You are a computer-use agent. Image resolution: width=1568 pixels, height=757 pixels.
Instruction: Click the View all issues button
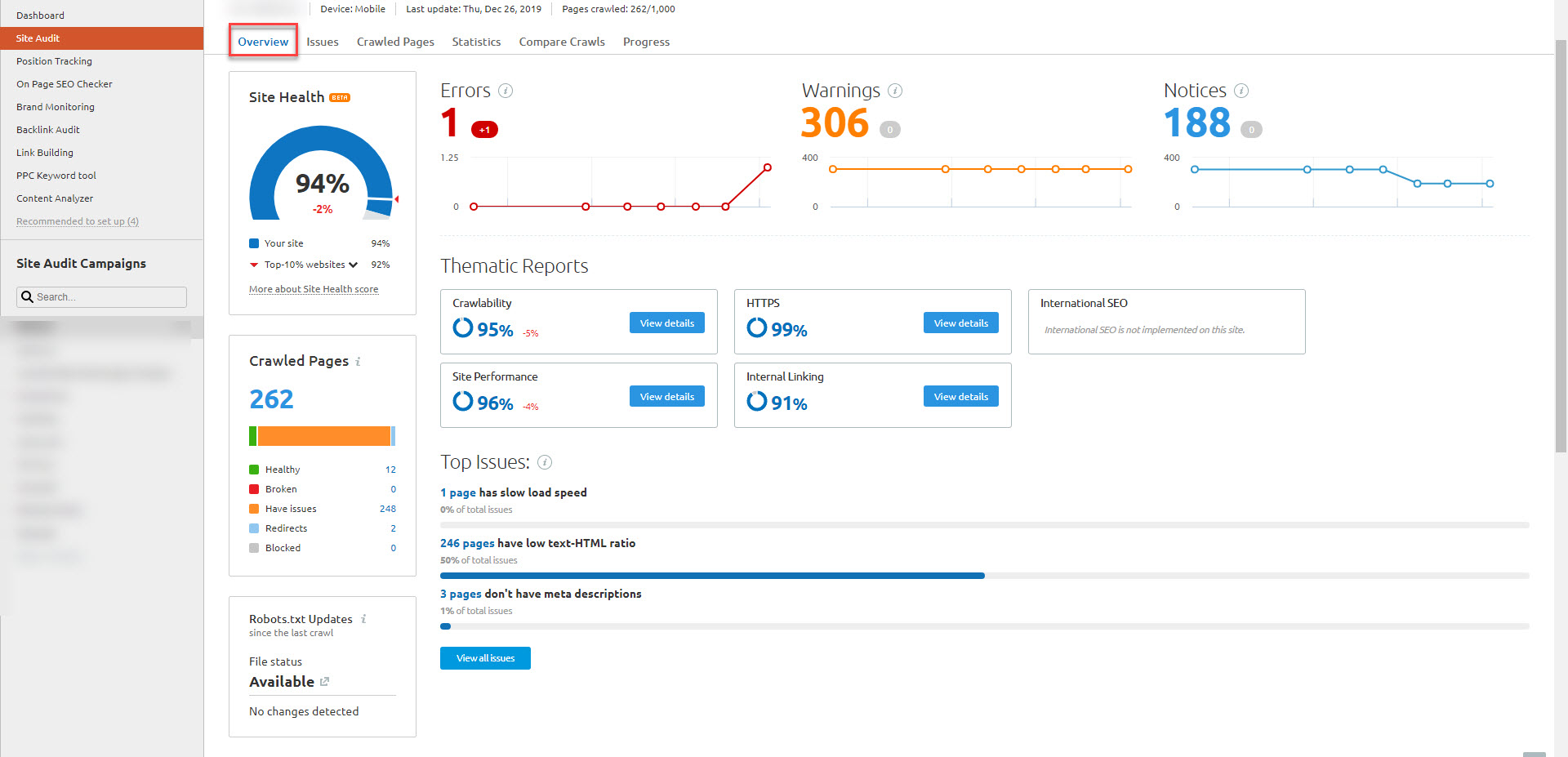[485, 658]
